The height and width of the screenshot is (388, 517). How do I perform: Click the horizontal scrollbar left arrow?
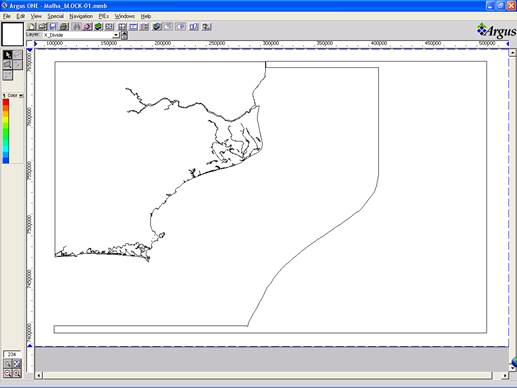click(39, 375)
